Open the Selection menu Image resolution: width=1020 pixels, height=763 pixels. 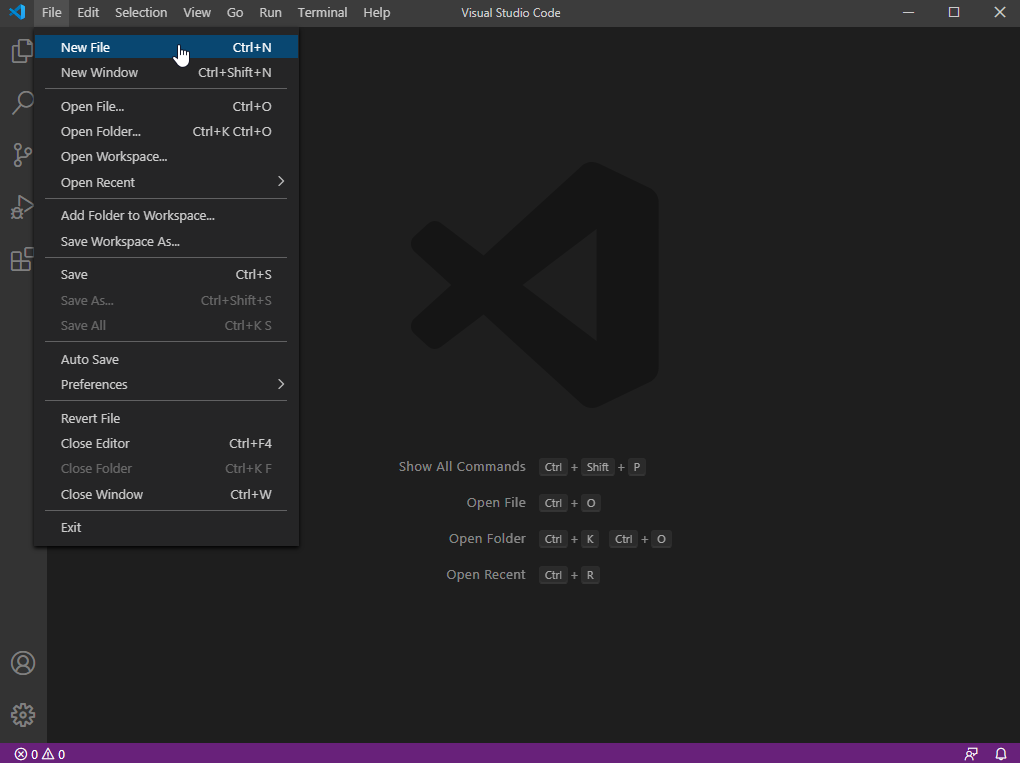click(141, 13)
